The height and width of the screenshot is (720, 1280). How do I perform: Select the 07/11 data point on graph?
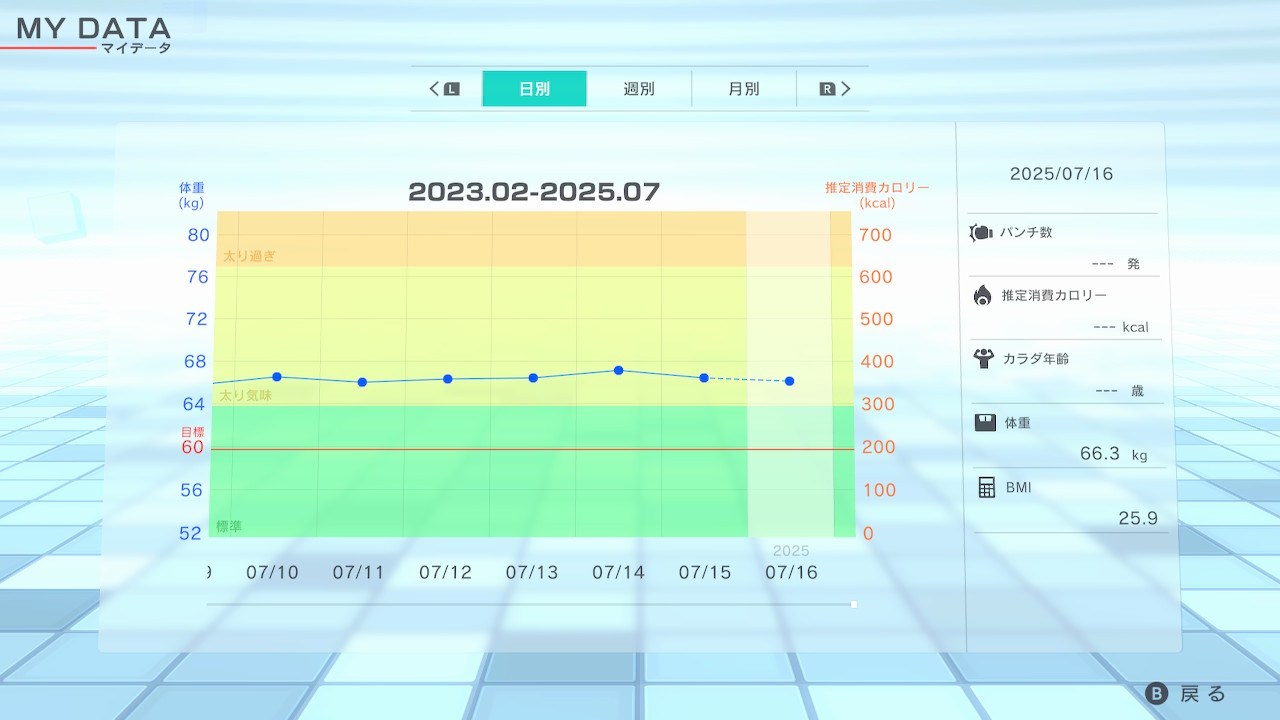[362, 382]
